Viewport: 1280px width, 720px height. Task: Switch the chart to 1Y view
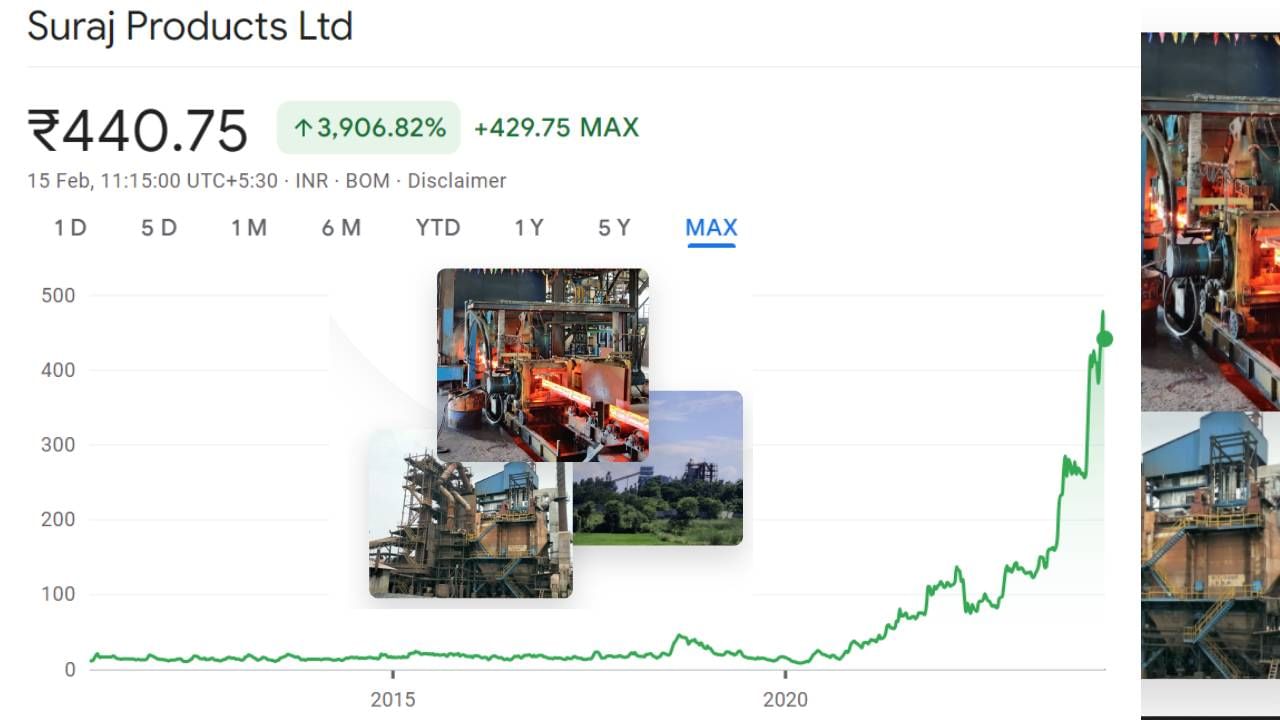529,228
